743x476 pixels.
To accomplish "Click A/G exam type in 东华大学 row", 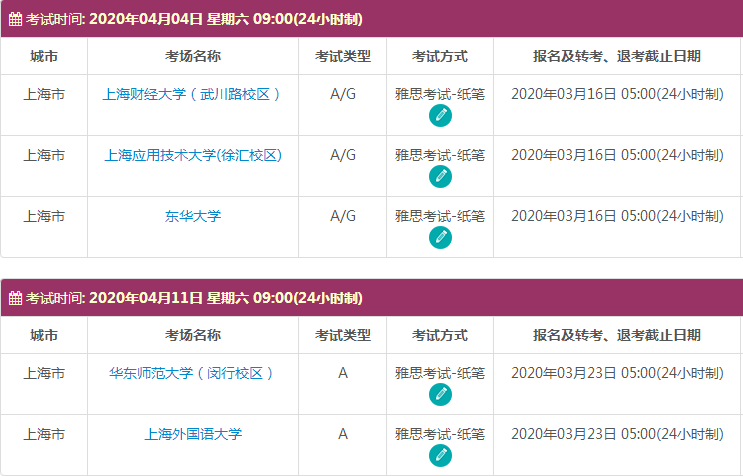I will 343,216.
